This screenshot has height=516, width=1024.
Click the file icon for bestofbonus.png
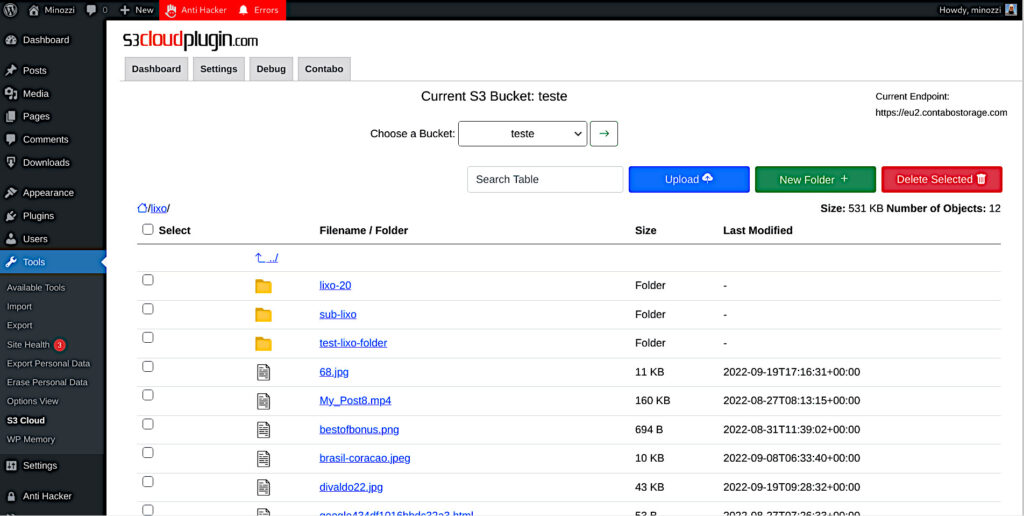tap(263, 430)
